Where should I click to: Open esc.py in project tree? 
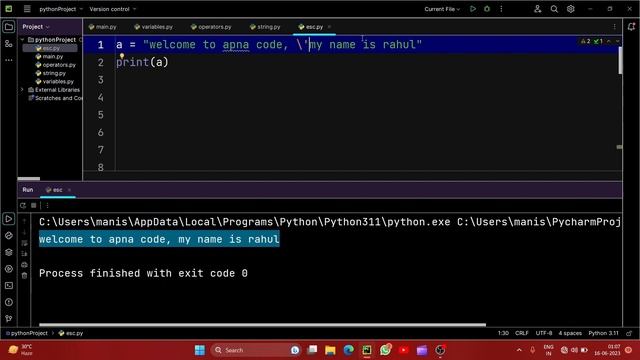[51, 48]
